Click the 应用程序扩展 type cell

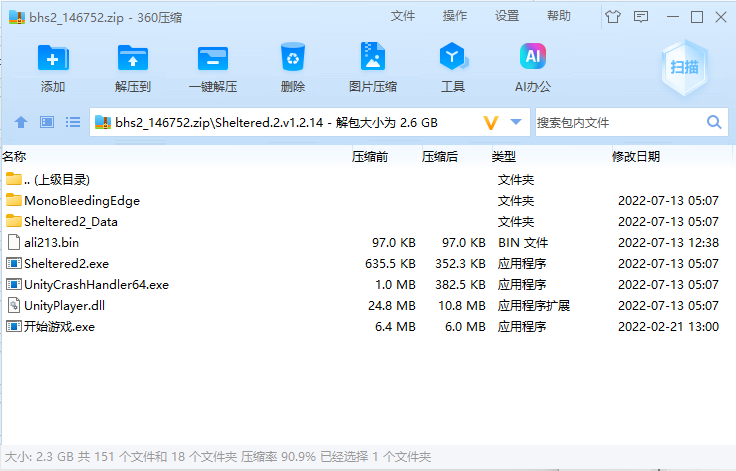tap(534, 306)
